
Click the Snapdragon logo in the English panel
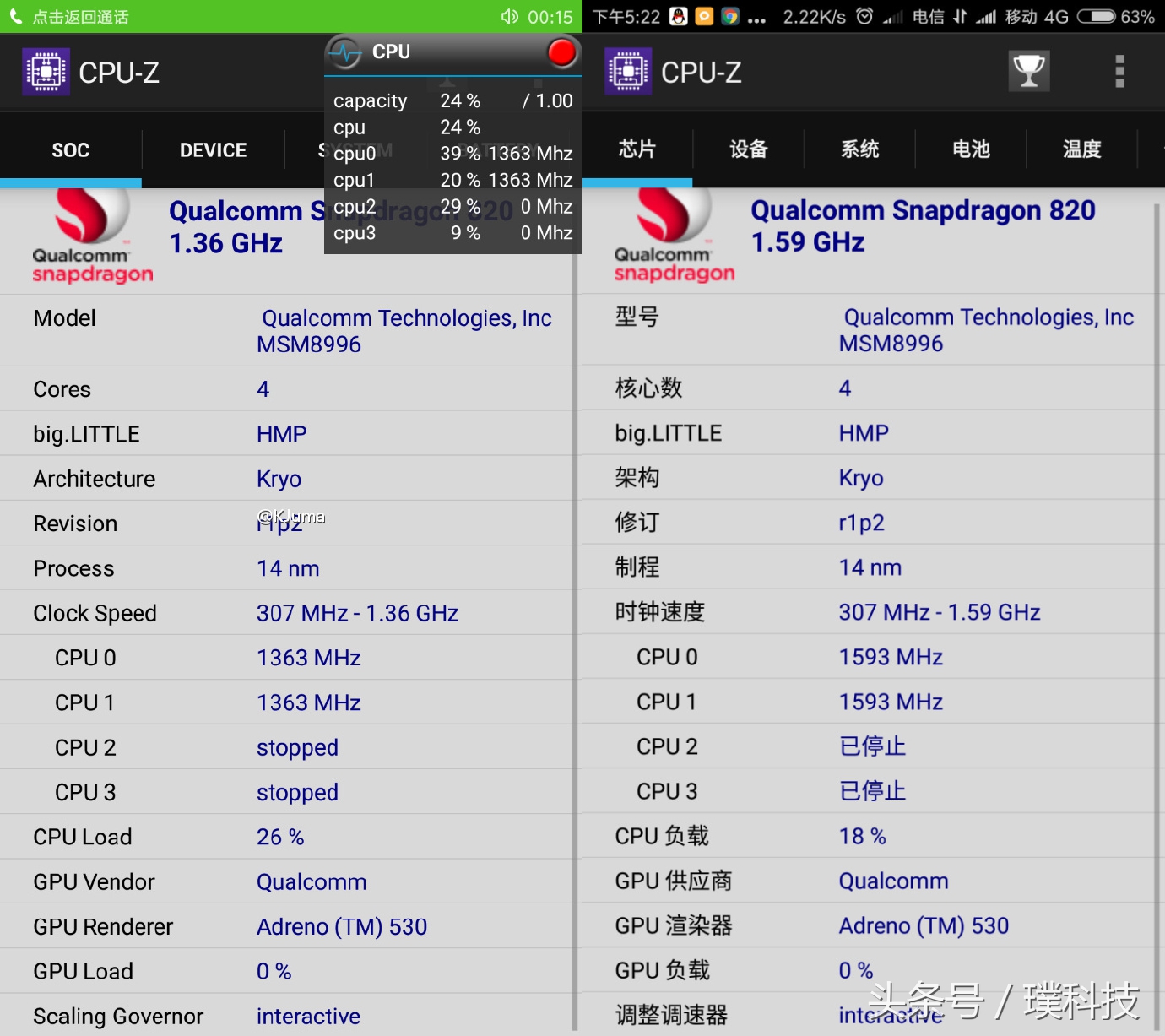[x=93, y=236]
